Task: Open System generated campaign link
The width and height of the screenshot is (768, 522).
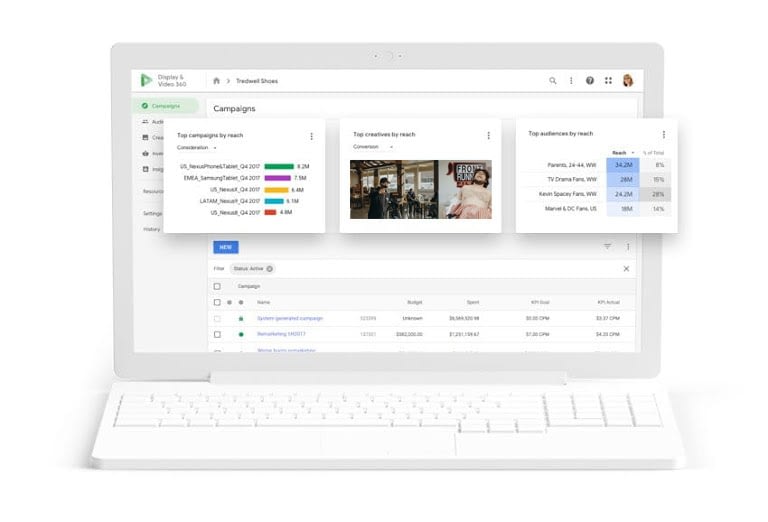Action: (x=290, y=318)
